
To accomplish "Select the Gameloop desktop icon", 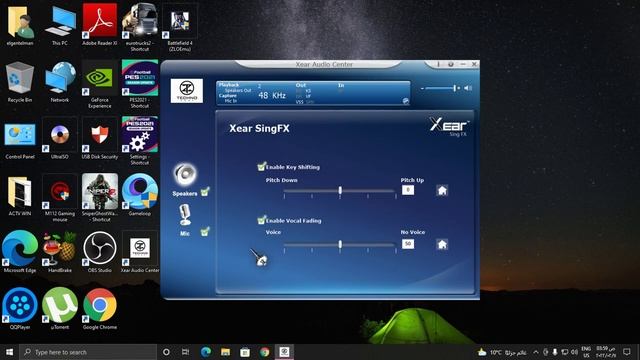I will (140, 195).
